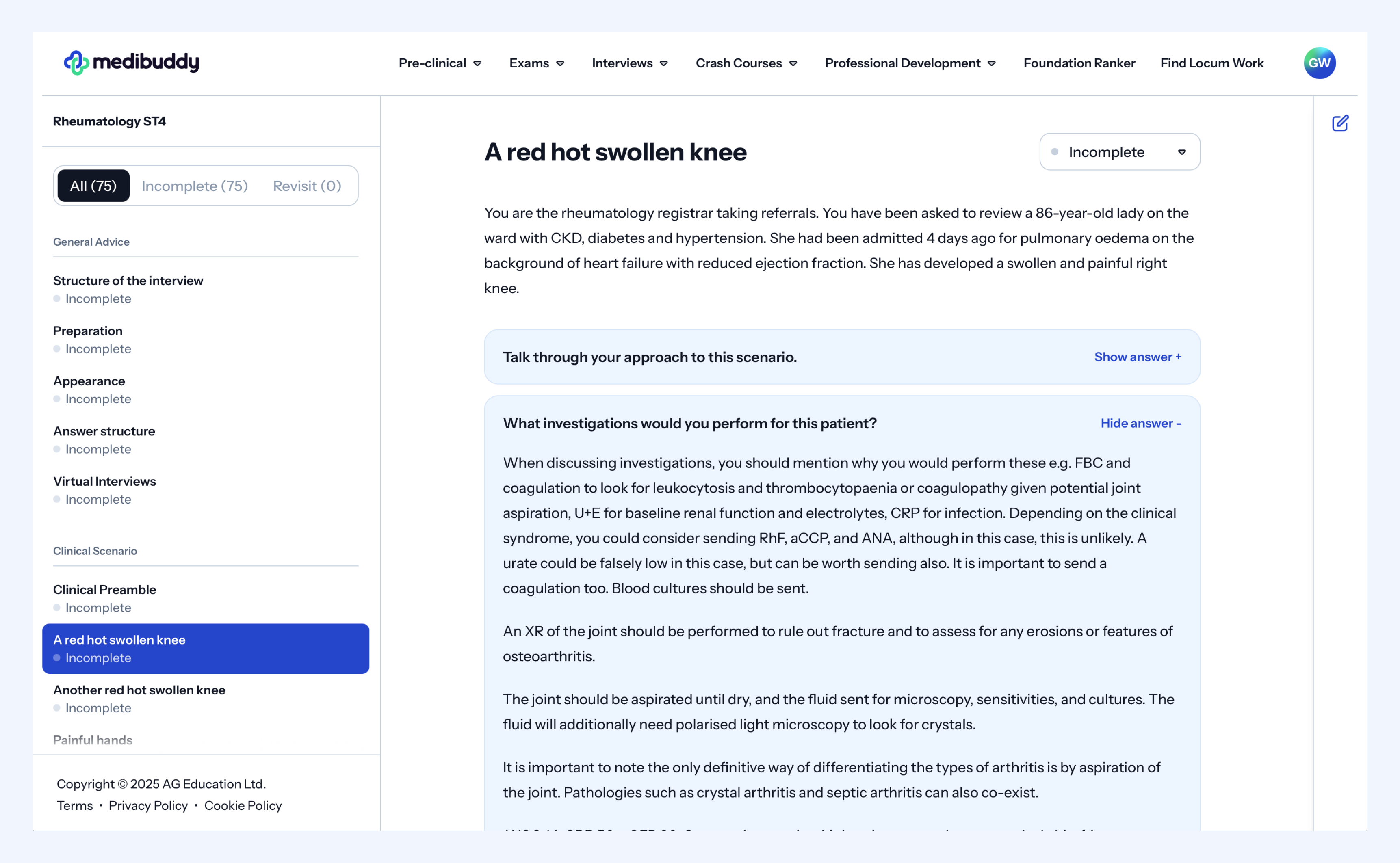Screen dimensions: 1400x863
Task: Click the Professional Development chevron icon
Action: click(992, 63)
